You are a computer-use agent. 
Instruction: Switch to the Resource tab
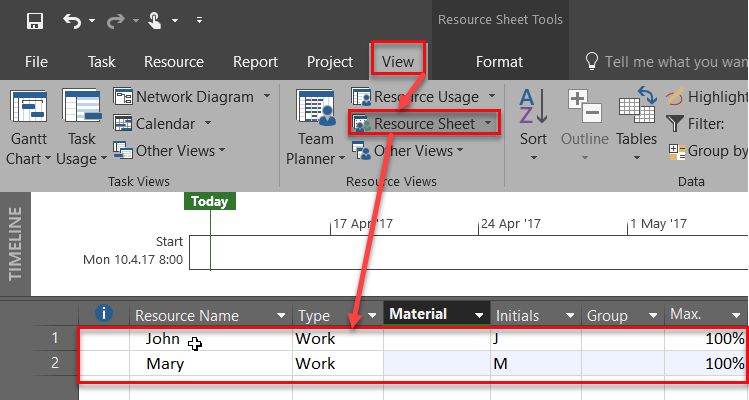[173, 61]
